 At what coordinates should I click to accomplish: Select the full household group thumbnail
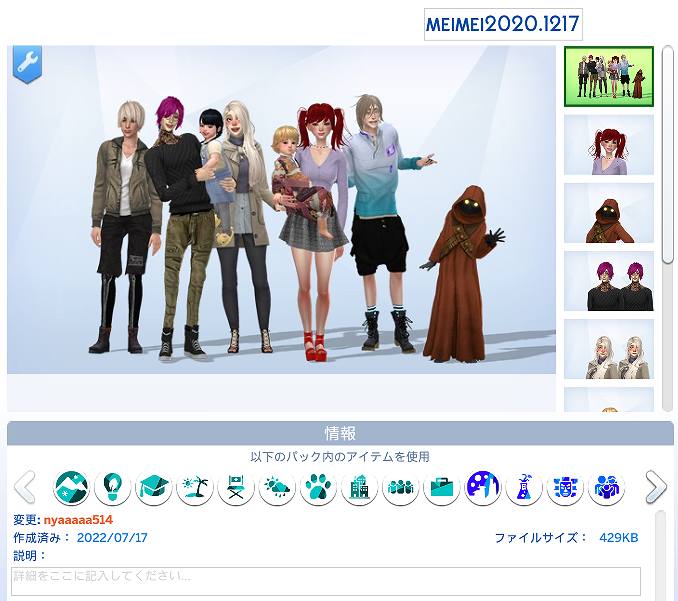[x=608, y=76]
